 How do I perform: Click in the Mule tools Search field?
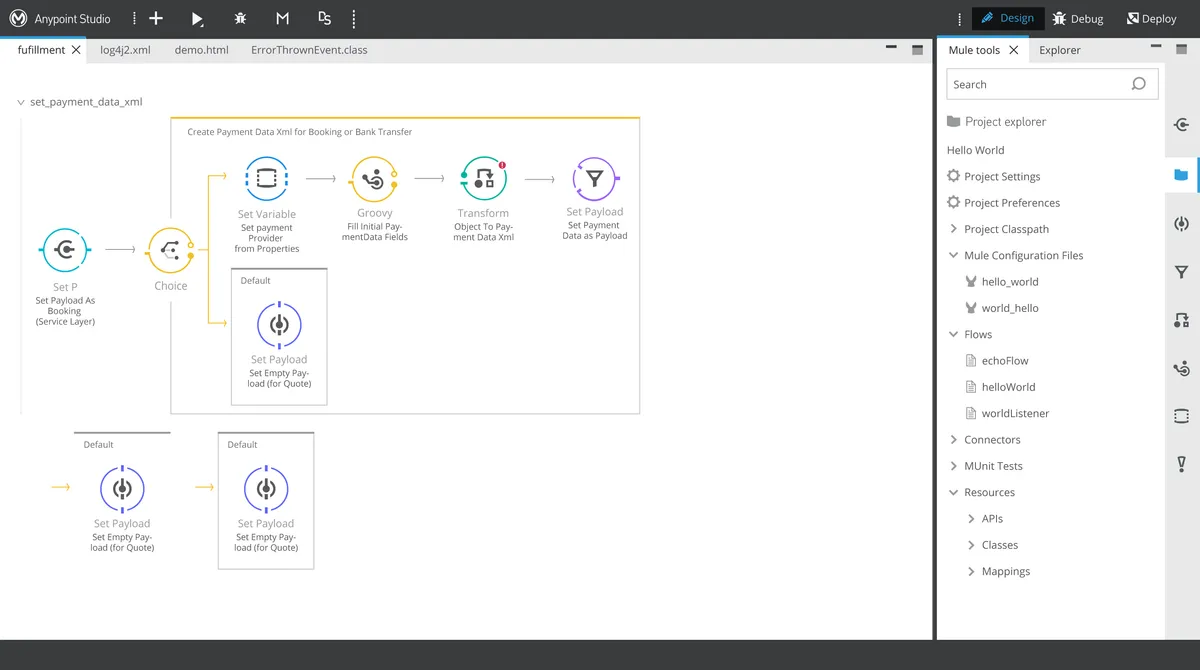pos(1035,84)
